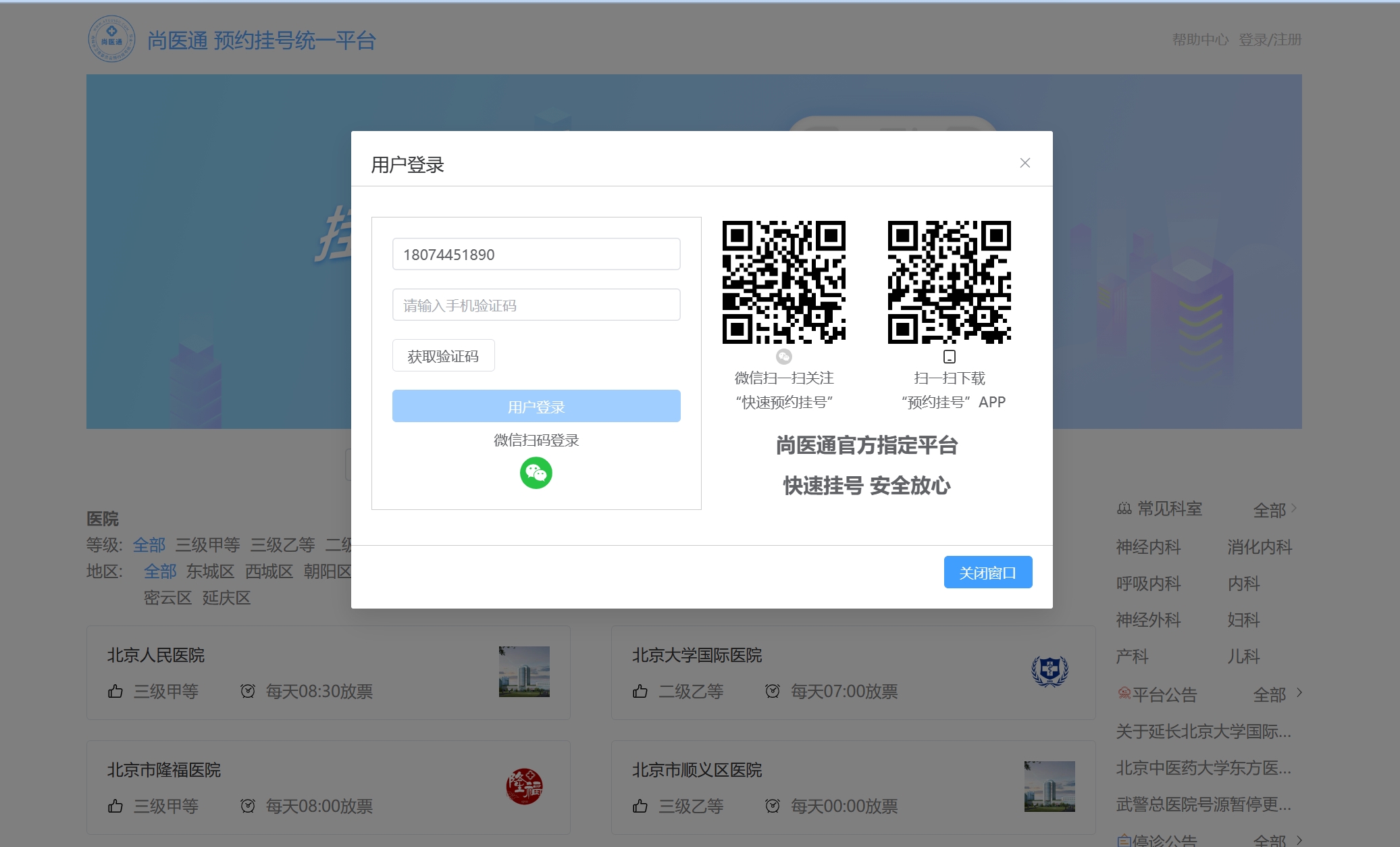Viewport: 1400px width, 847px height.
Task: Open the 北京市隆福医院 hospital name
Action: 164,770
